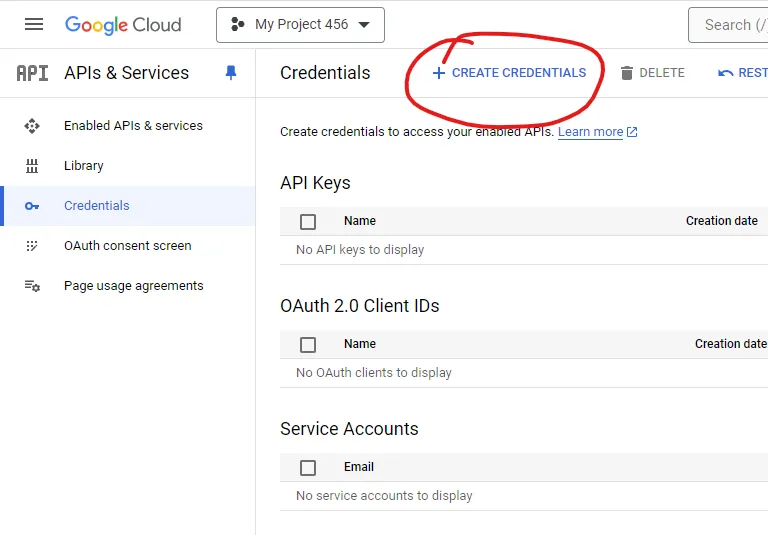Click 'No OAuth clients to display' text
Viewport: 768px width, 535px height.
point(374,373)
